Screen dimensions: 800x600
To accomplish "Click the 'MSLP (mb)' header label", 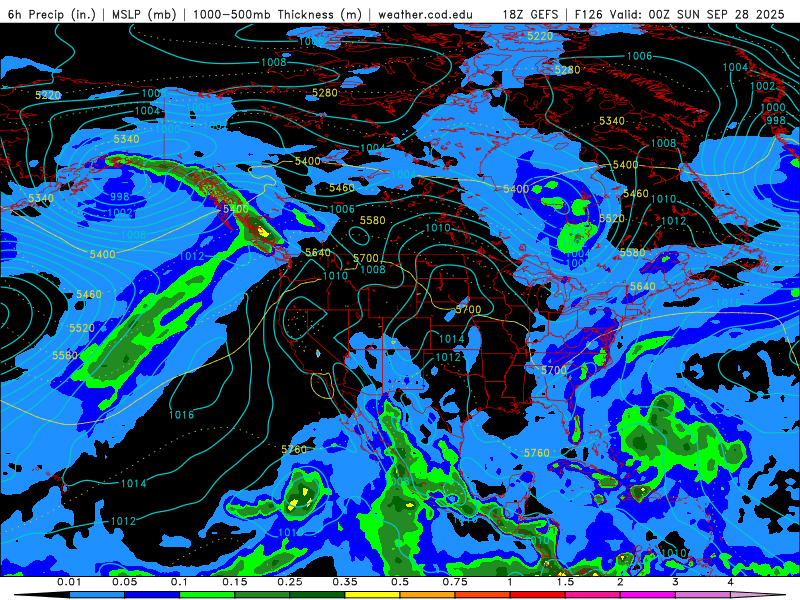I will pos(144,14).
